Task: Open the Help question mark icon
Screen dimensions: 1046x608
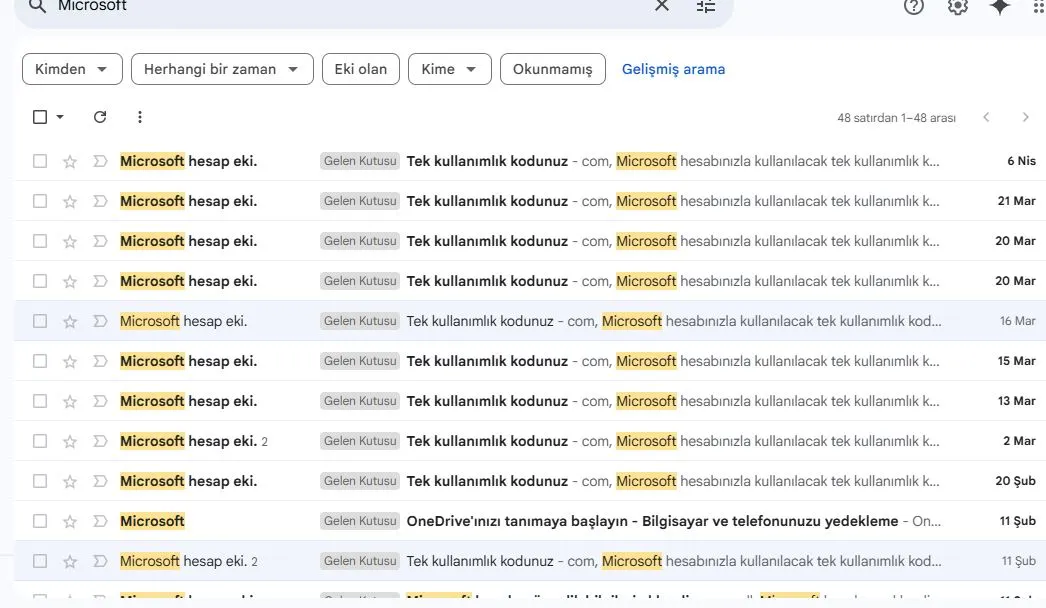Action: click(914, 7)
